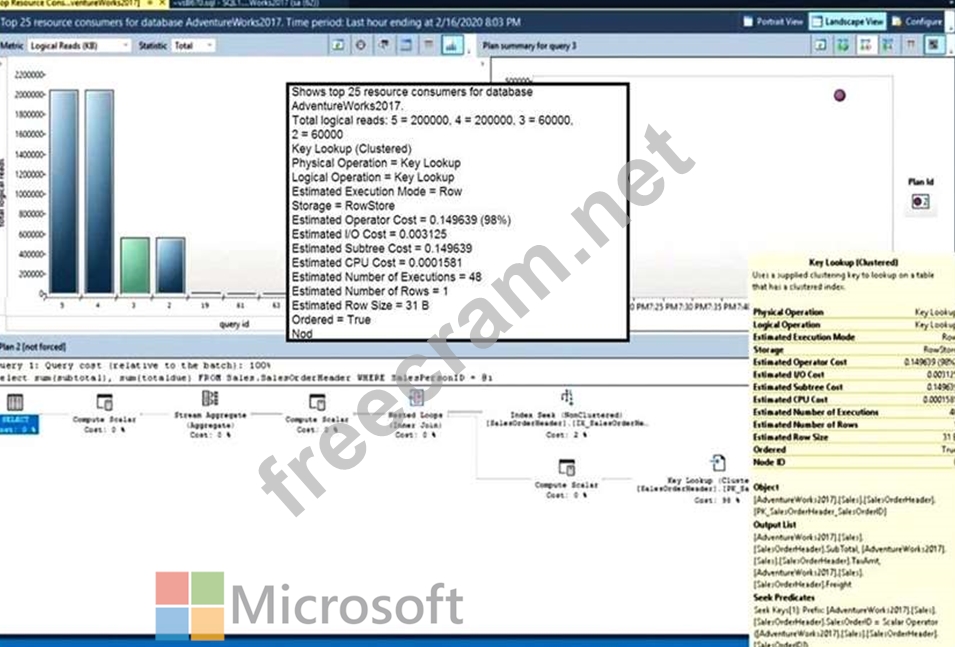The width and height of the screenshot is (955, 647).
Task: Toggle the bar chart format view
Action: tap(451, 45)
